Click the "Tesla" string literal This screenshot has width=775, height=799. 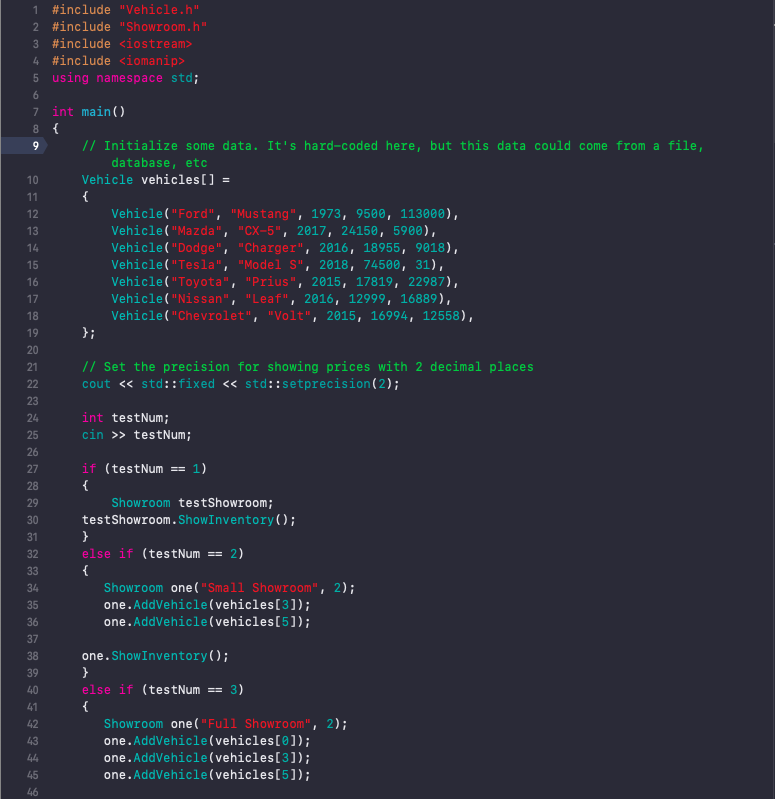(x=196, y=265)
